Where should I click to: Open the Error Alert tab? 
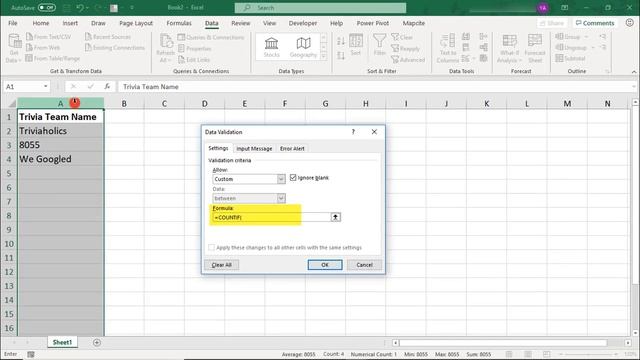click(292, 149)
